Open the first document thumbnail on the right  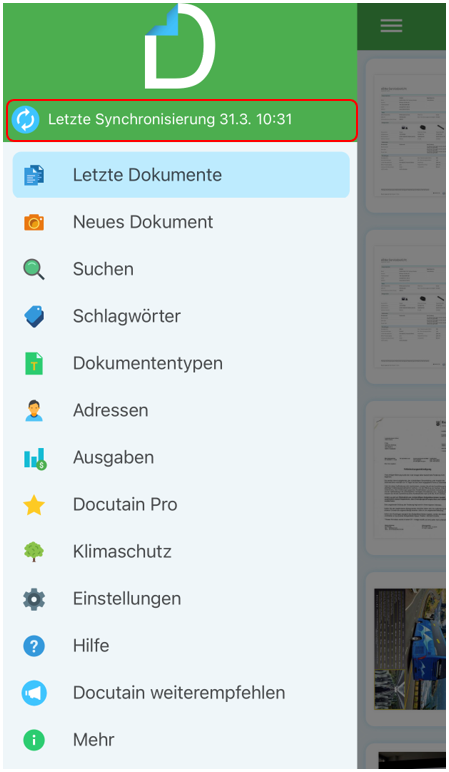point(407,136)
